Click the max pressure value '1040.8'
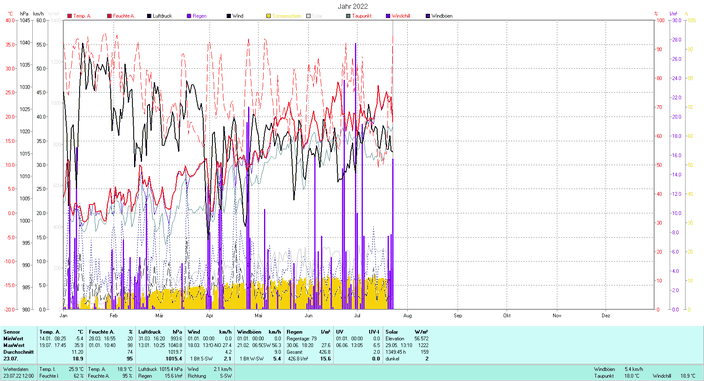 click(175, 346)
